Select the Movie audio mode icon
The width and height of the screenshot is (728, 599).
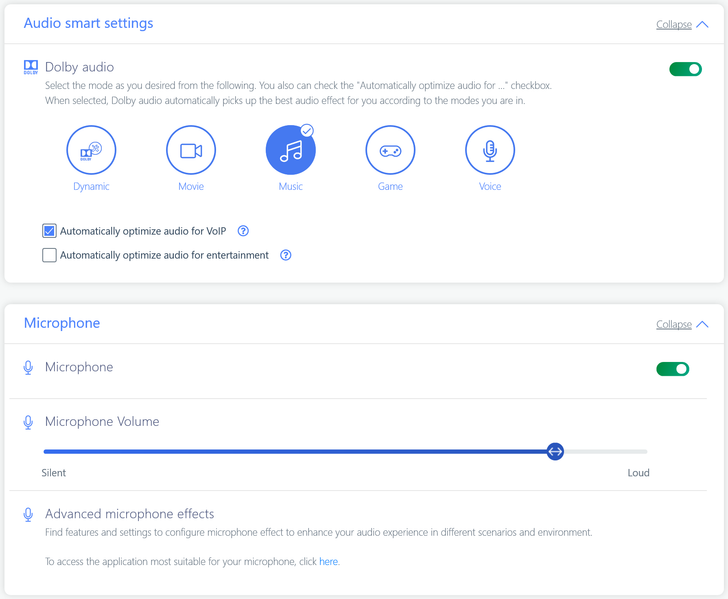pos(191,150)
